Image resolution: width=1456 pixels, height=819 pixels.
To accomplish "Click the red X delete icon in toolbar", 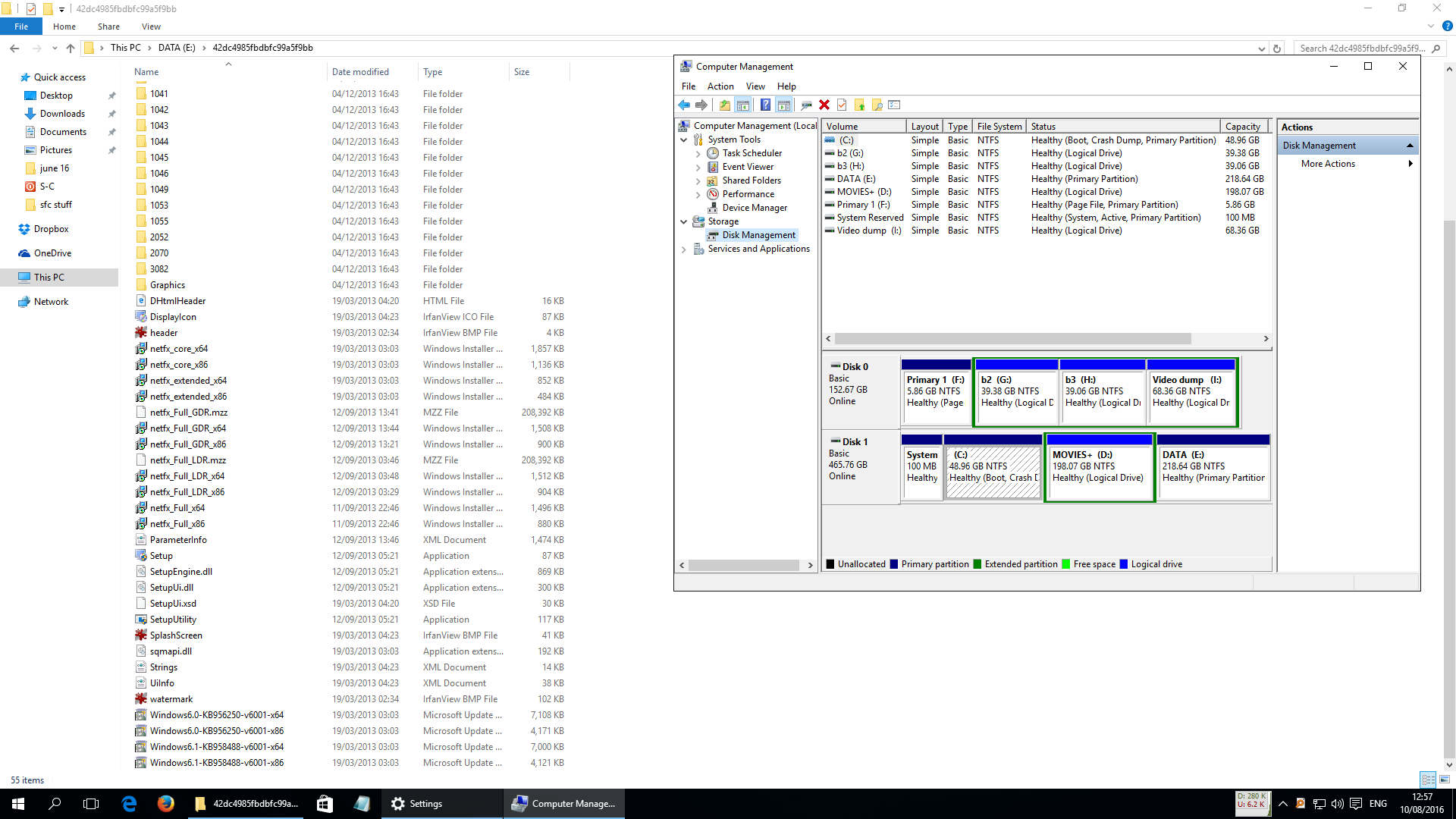I will [824, 105].
